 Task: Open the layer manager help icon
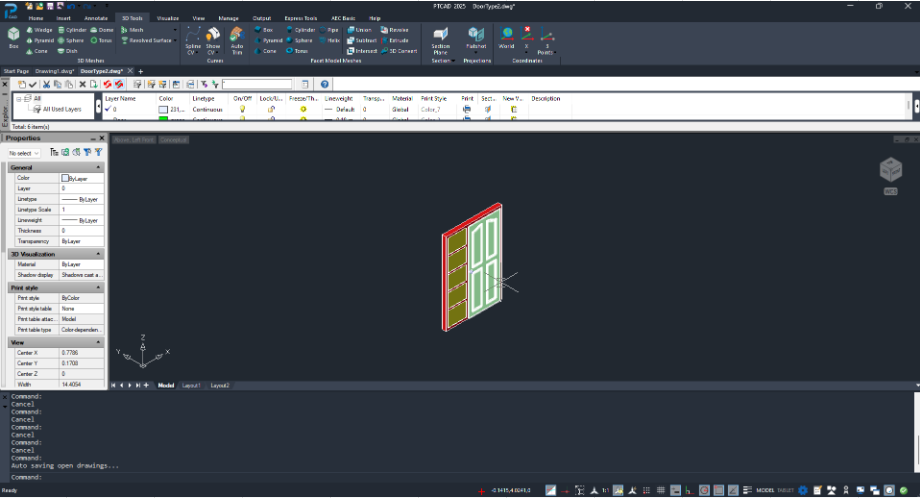(324, 84)
